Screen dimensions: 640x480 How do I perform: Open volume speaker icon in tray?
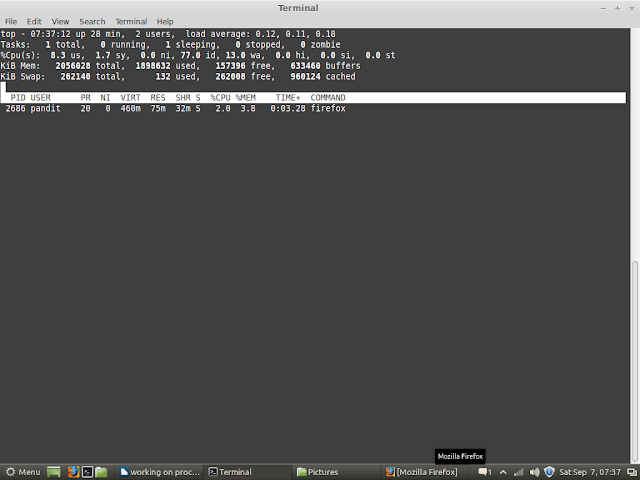[x=534, y=472]
